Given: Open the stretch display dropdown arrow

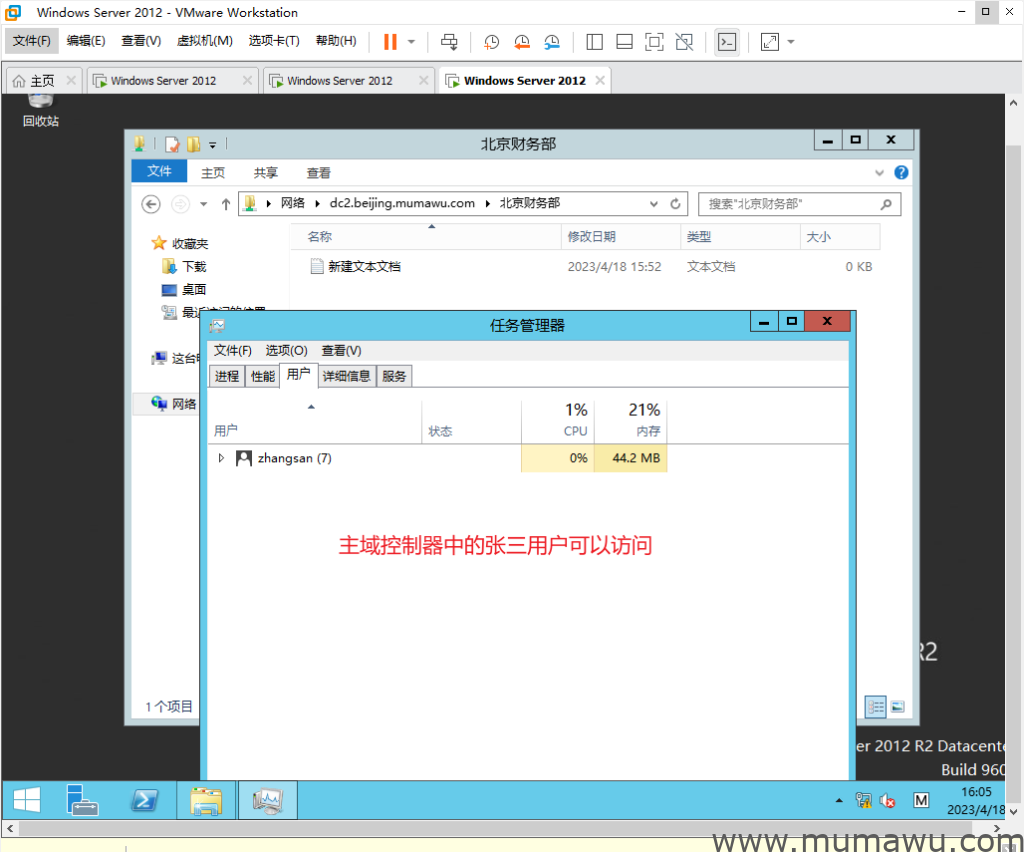Looking at the screenshot, I should pos(791,42).
